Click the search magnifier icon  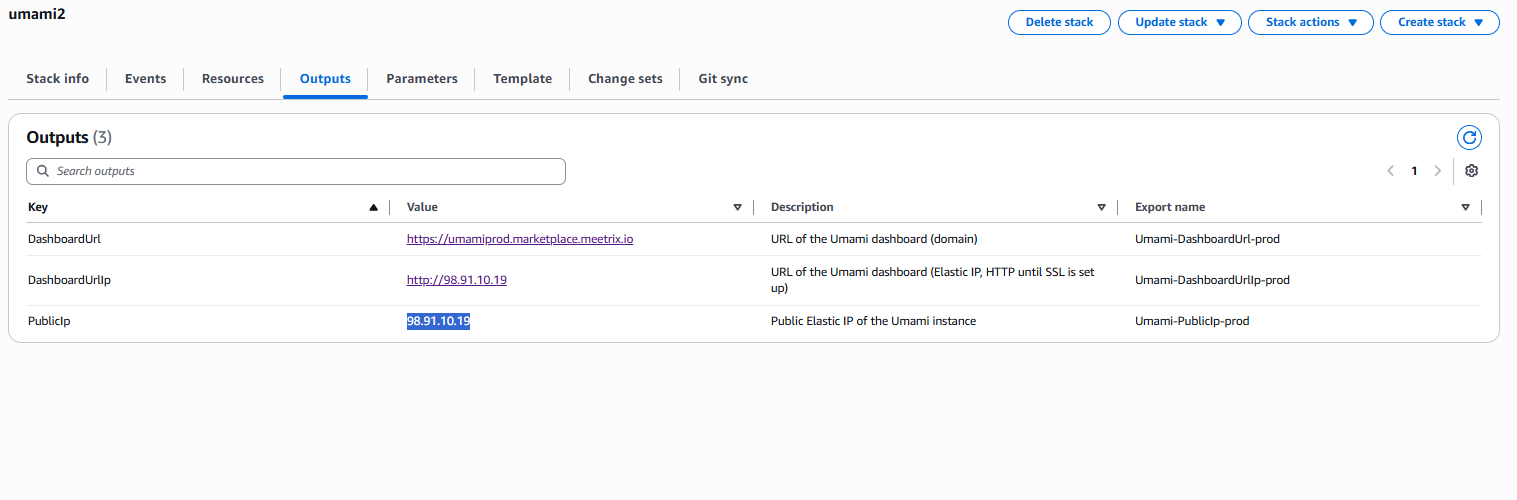tap(43, 171)
